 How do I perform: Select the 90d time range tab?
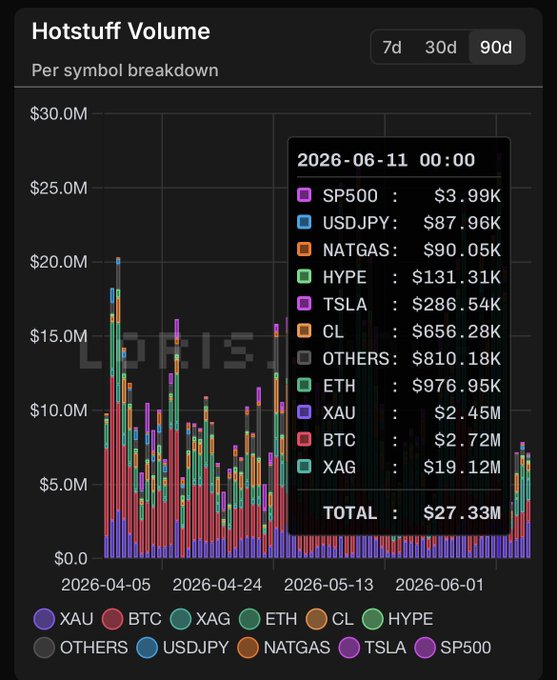tap(496, 47)
